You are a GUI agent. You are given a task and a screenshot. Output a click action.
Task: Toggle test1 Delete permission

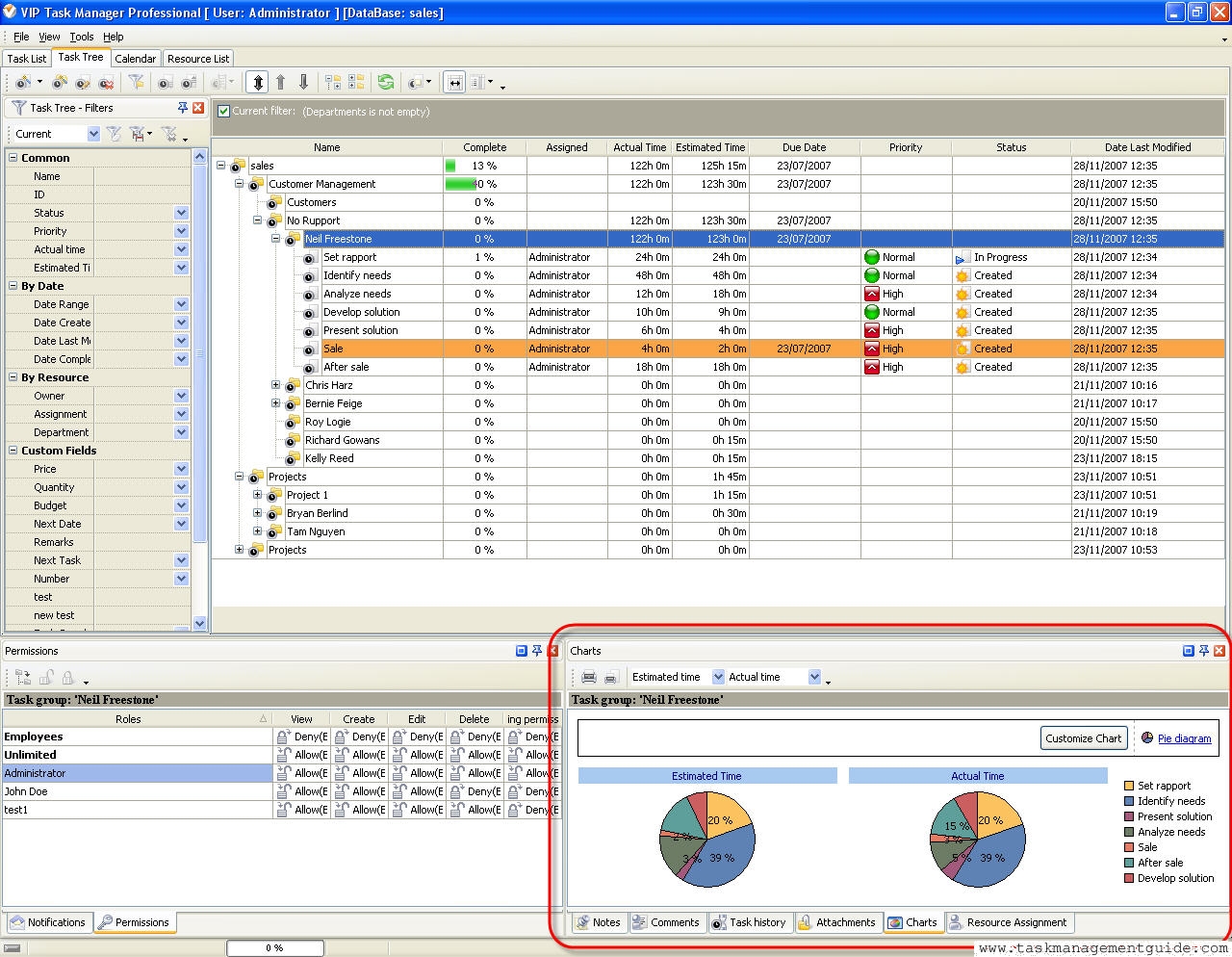click(475, 810)
